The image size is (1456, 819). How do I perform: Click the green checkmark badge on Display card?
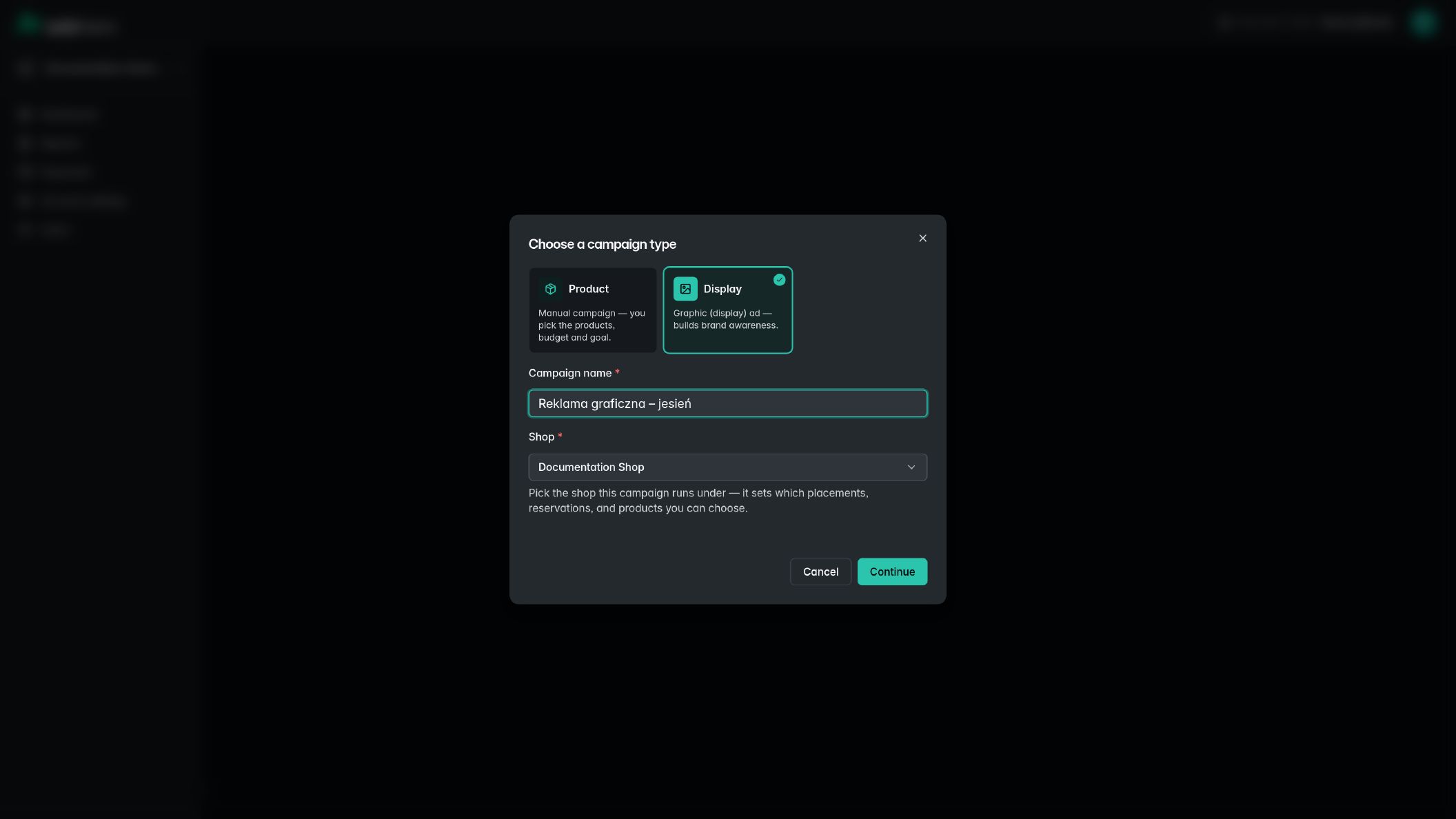[779, 280]
